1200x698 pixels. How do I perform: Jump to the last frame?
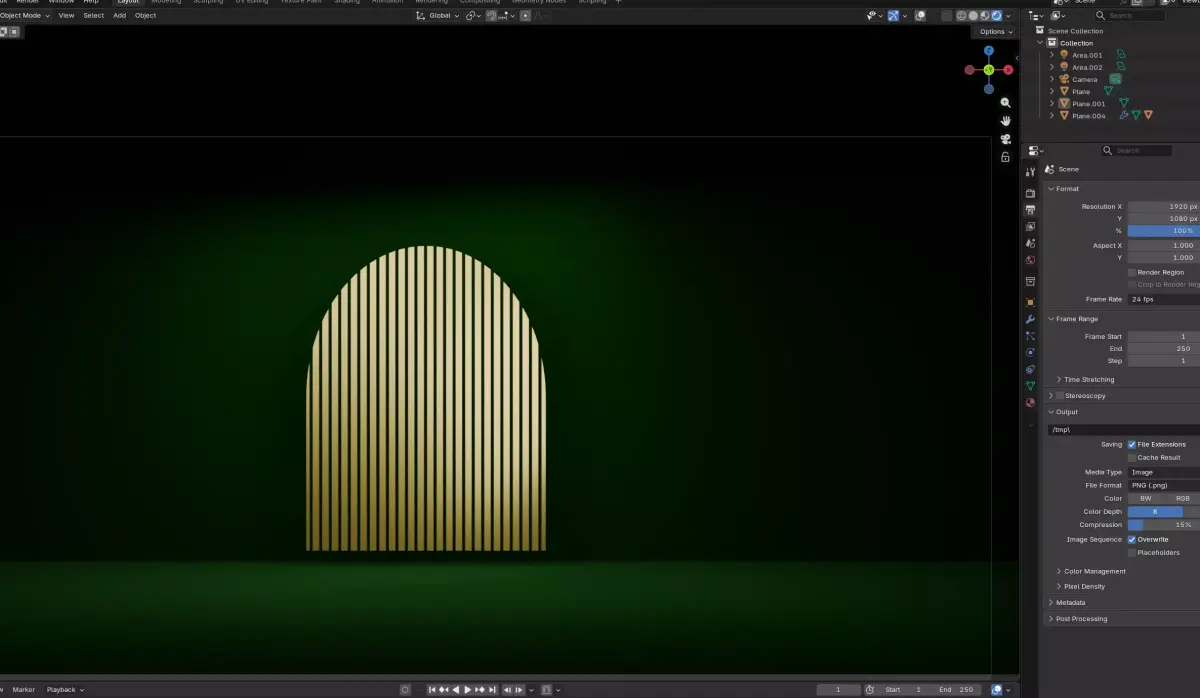coord(491,690)
